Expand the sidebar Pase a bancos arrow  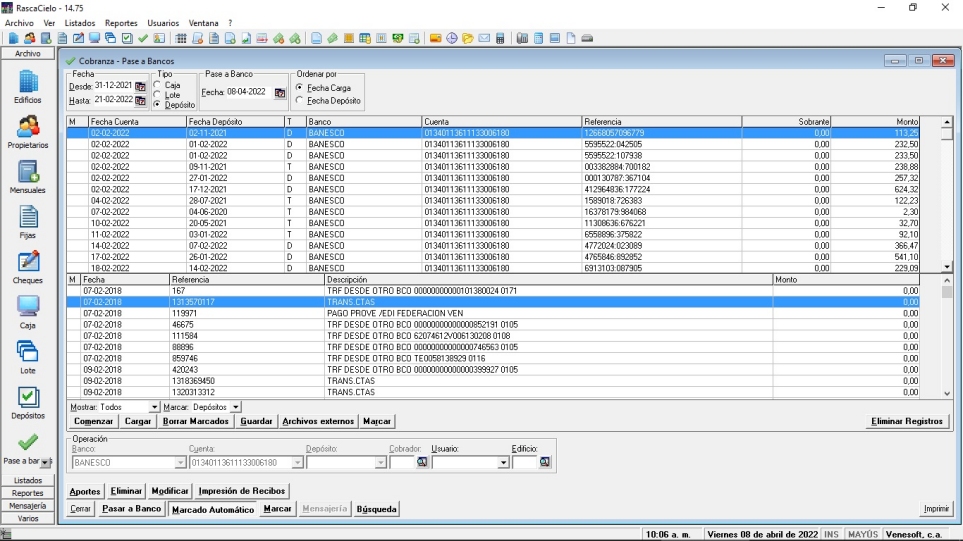click(46, 462)
